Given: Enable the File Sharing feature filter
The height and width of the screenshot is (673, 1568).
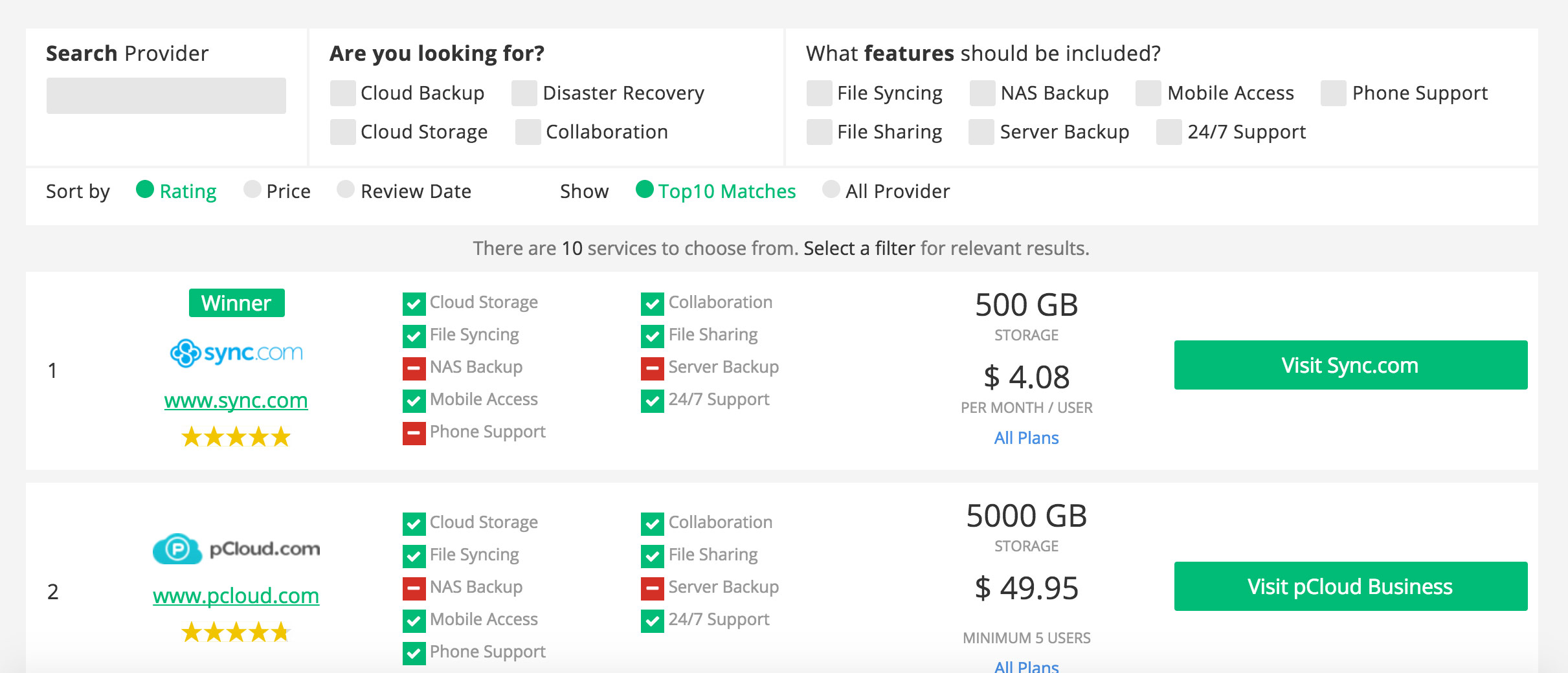Looking at the screenshot, I should pos(819,132).
